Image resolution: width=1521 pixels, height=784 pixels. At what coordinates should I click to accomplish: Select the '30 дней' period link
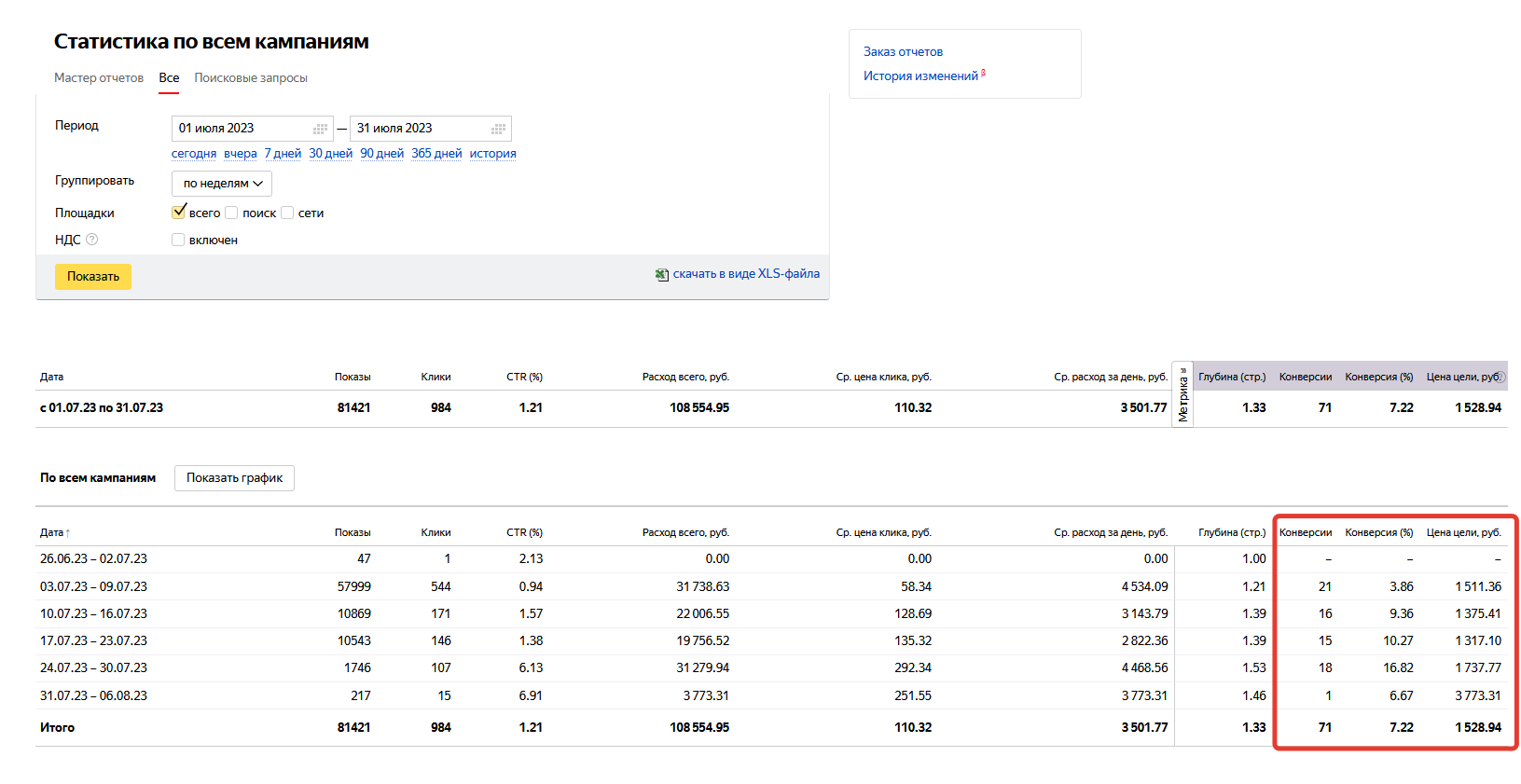331,154
